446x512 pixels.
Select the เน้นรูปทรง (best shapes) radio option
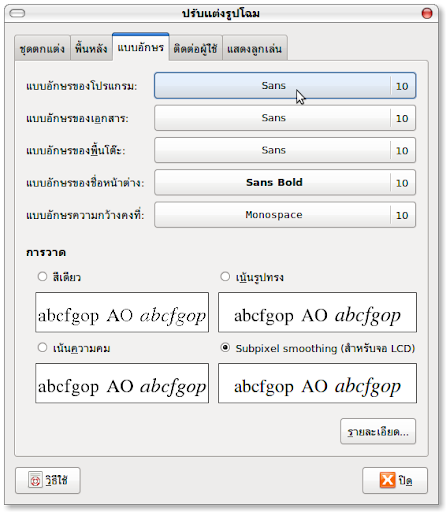[x=225, y=277]
